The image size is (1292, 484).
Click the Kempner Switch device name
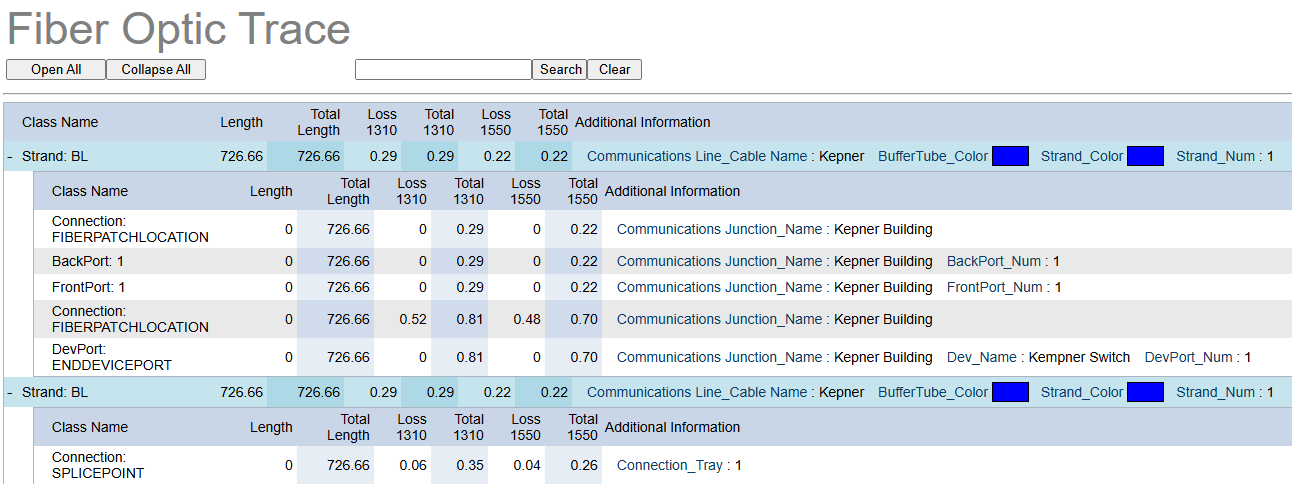1079,357
